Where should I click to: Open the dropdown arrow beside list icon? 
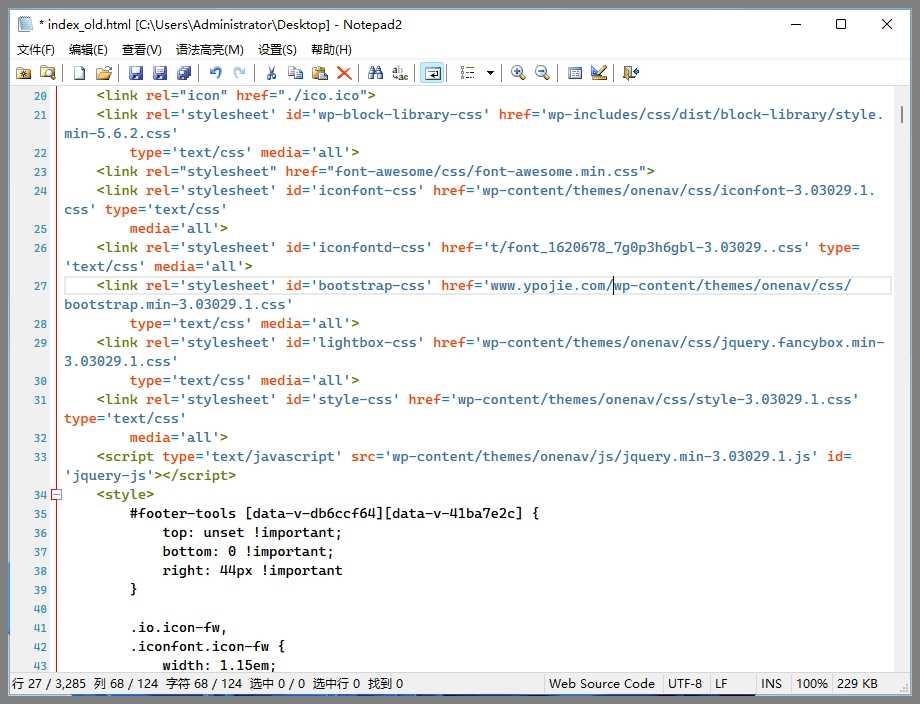(490, 73)
